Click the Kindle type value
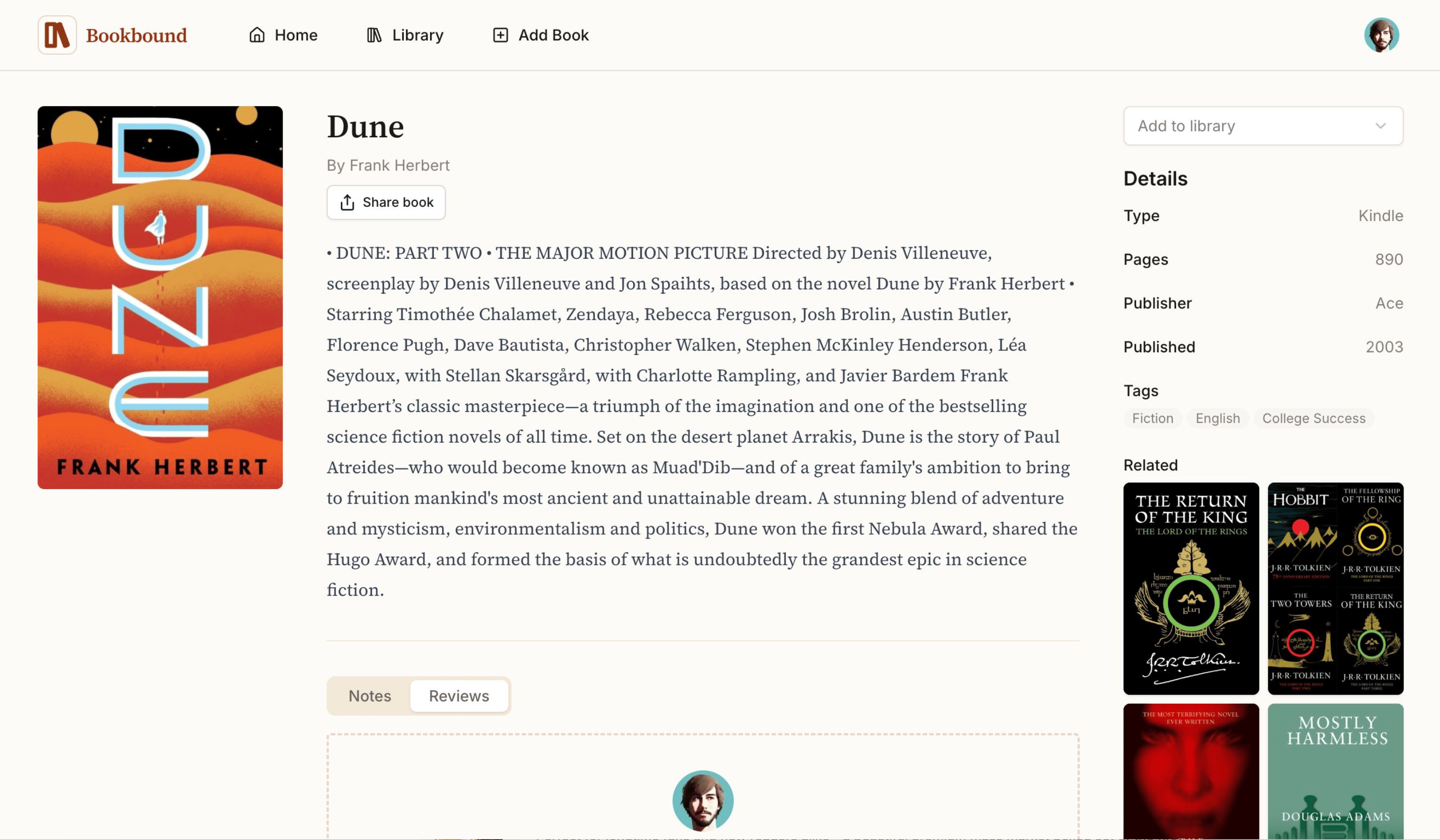The image size is (1440, 840). tap(1380, 216)
